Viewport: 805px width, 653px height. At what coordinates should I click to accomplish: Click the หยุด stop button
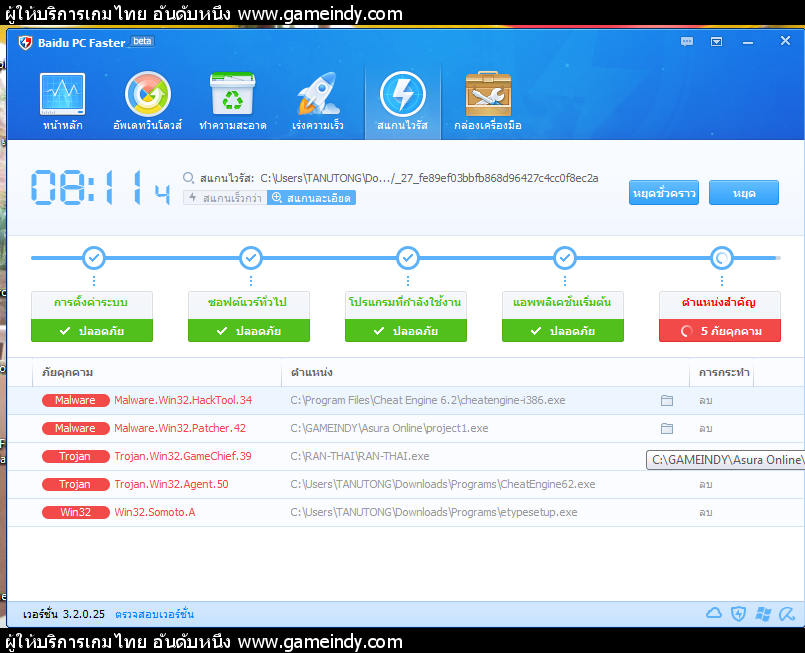point(744,193)
